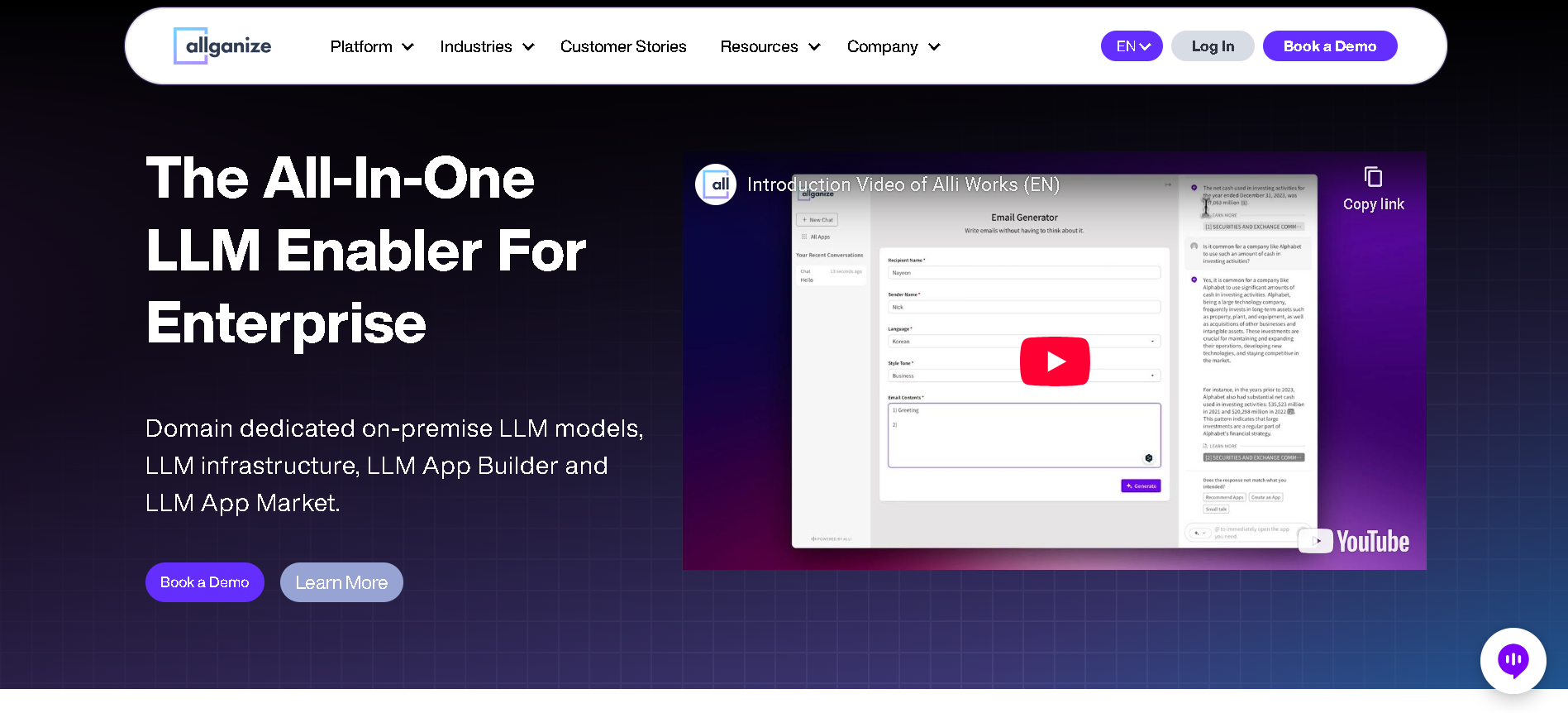Open the EN language selector

coord(1132,46)
